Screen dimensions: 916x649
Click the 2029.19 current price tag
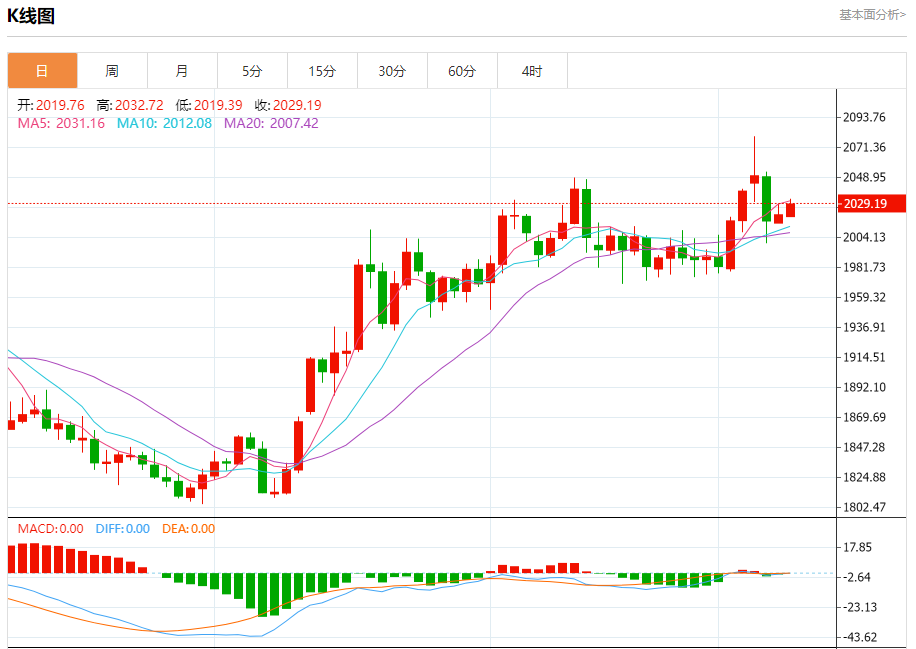(x=872, y=203)
